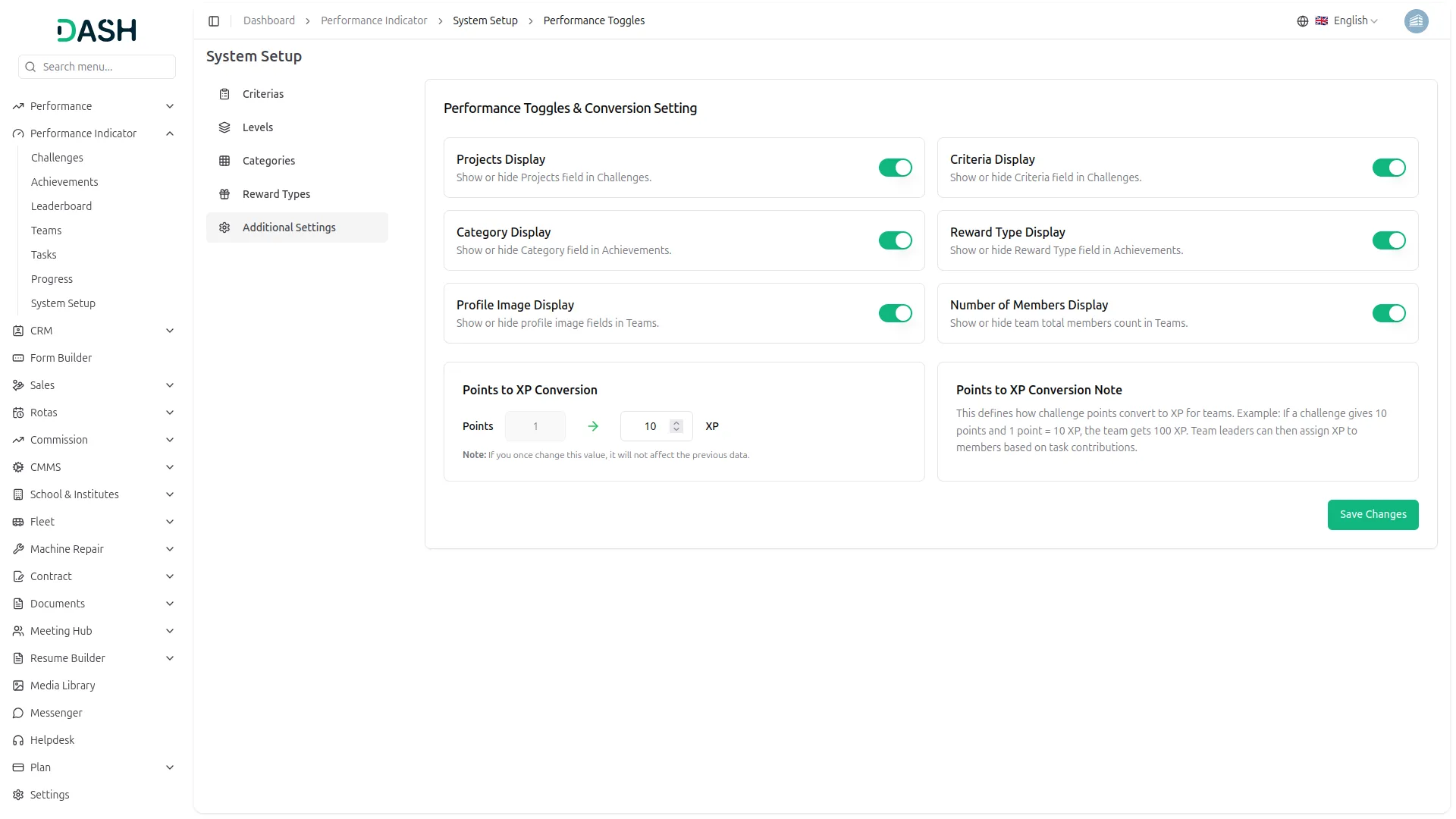The image size is (1456, 819).
Task: Select Reward Types in setup list
Action: click(x=297, y=194)
